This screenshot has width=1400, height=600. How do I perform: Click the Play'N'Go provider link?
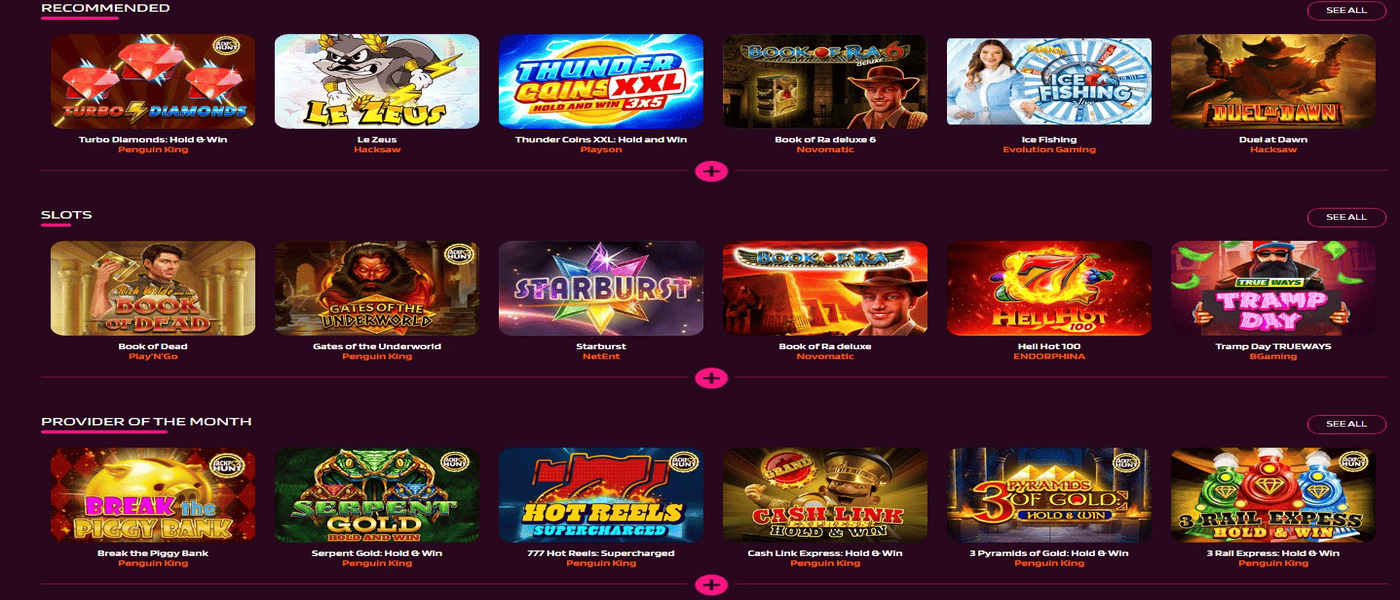153,356
